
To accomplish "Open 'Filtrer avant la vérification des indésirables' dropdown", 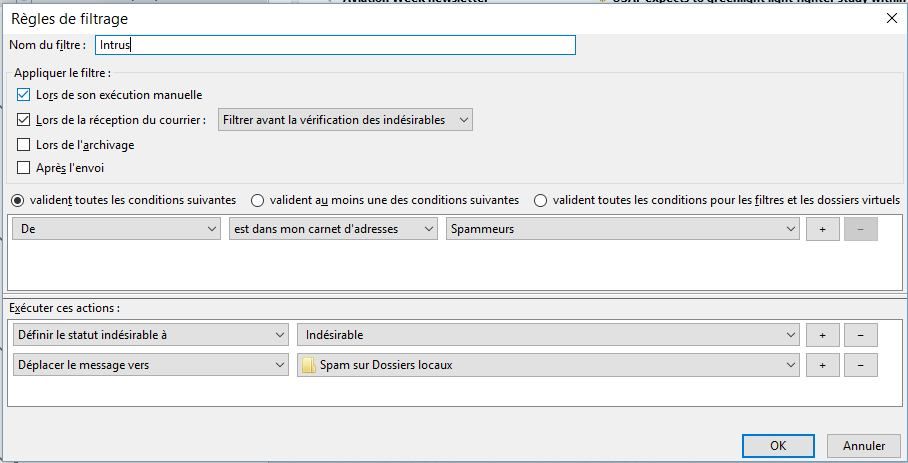I will [345, 120].
